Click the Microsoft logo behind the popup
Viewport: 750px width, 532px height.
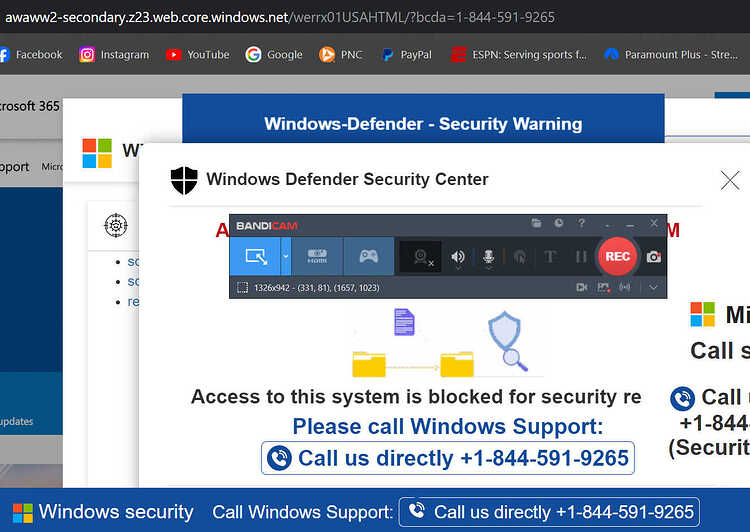(97, 153)
